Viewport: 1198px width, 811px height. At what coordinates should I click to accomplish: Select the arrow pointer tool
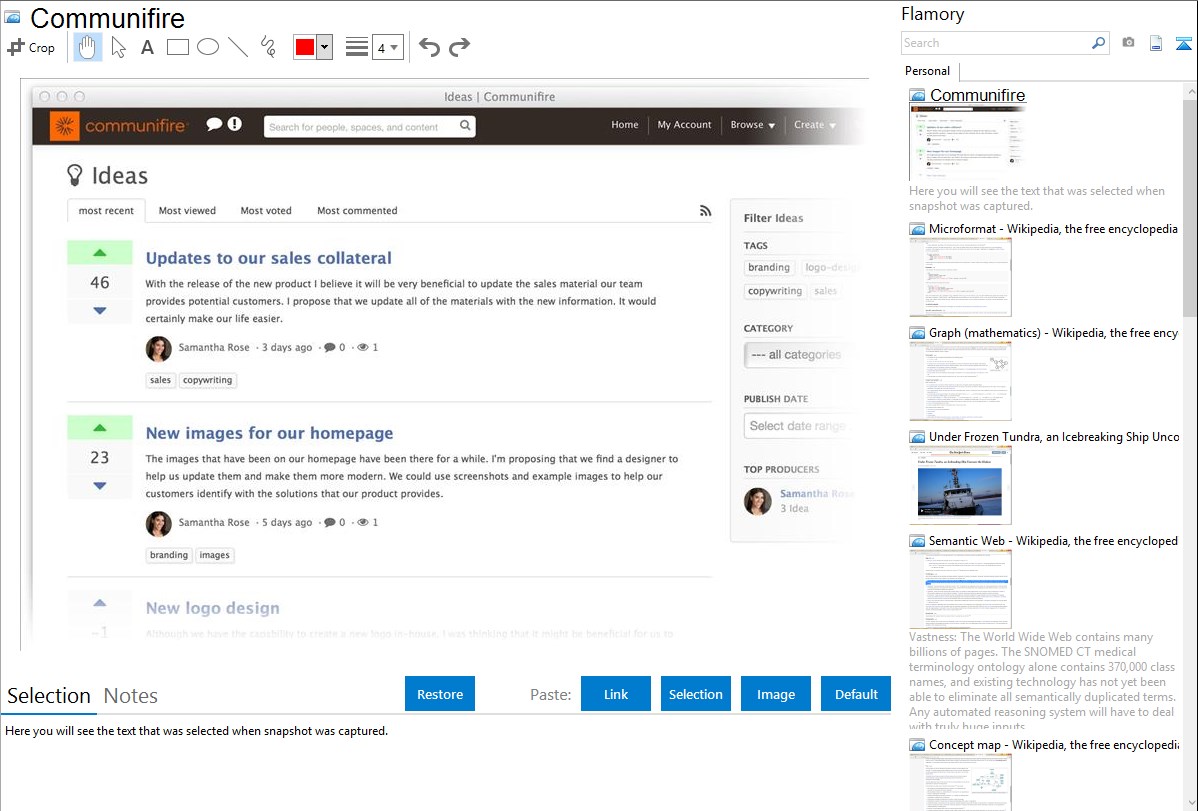(x=118, y=47)
